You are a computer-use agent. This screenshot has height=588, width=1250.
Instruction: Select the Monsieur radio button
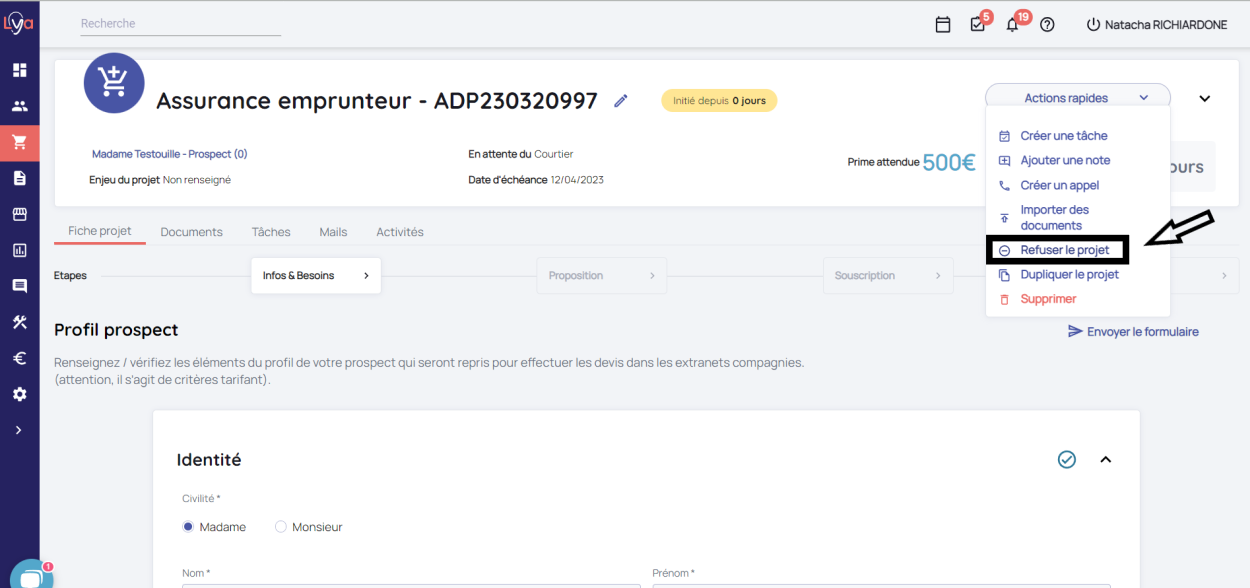pos(281,527)
